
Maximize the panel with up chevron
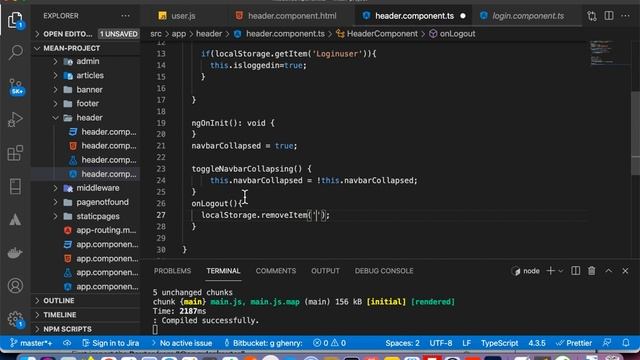click(609, 271)
